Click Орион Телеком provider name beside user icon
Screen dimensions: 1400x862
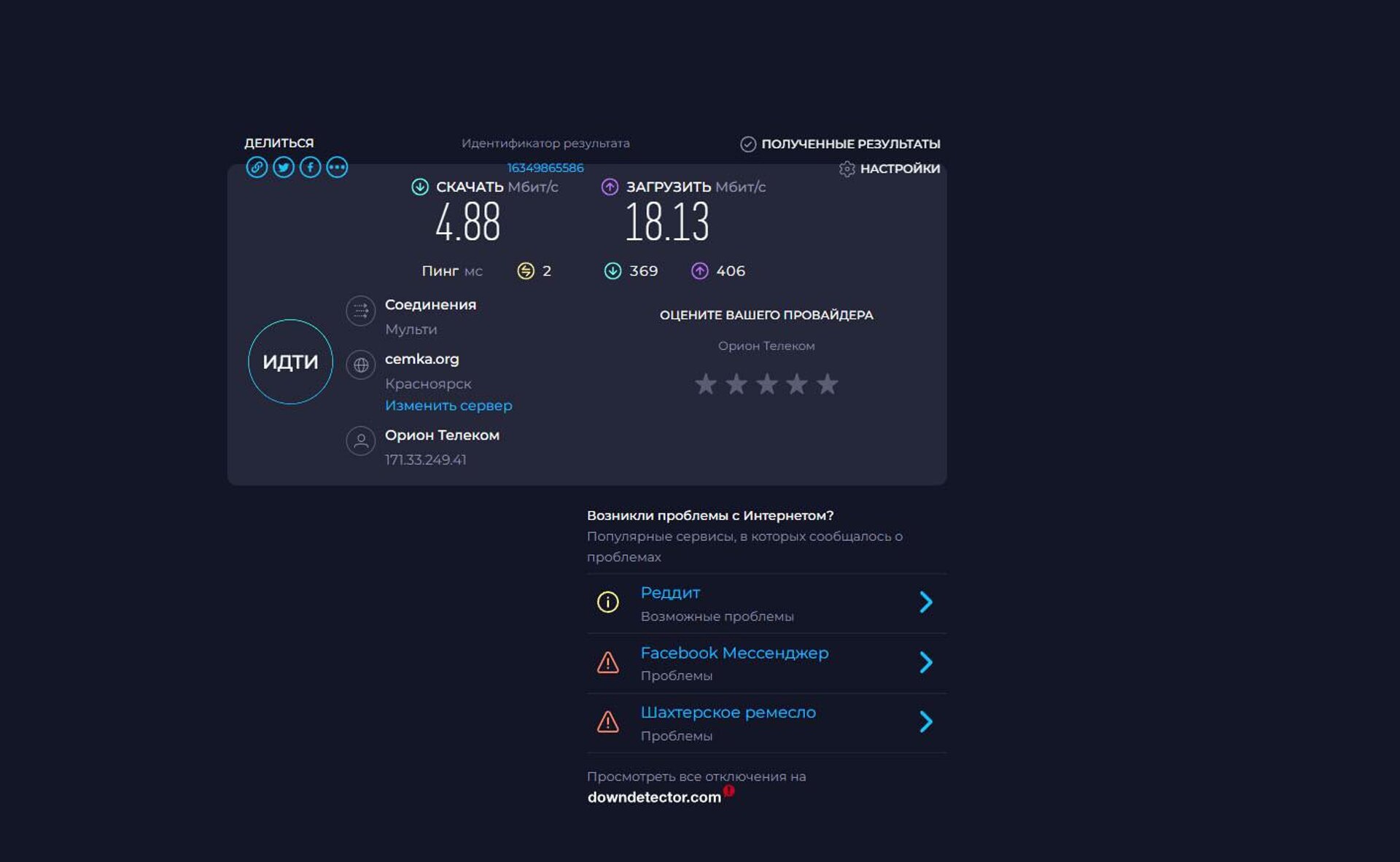click(x=442, y=435)
